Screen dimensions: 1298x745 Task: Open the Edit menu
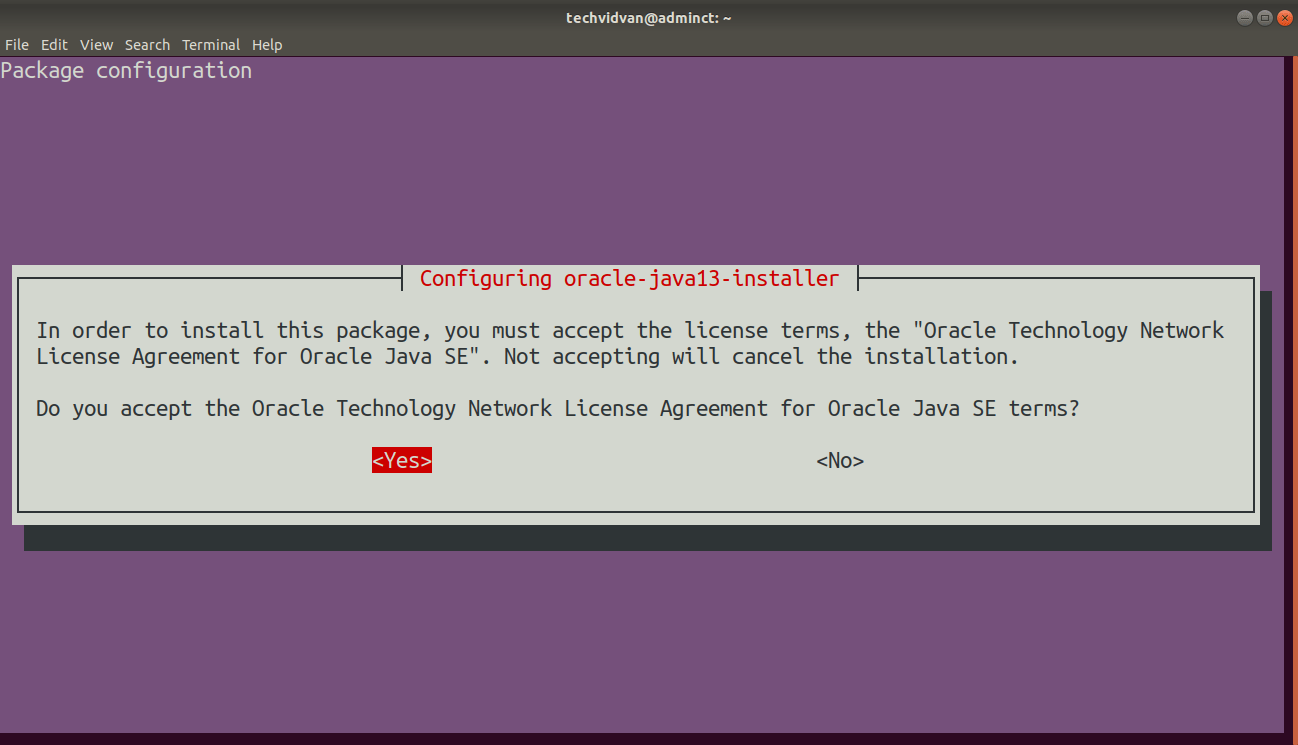pyautogui.click(x=54, y=44)
